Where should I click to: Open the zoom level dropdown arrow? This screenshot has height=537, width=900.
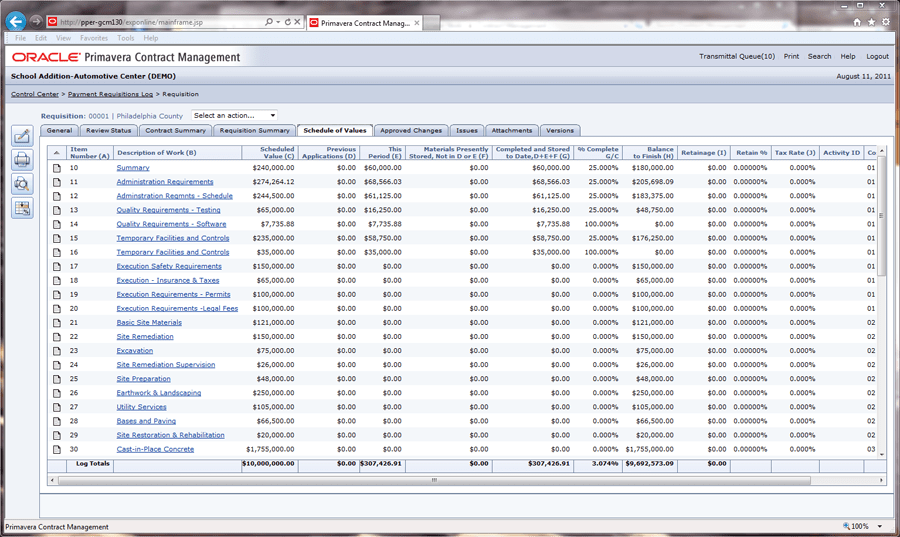[879, 526]
